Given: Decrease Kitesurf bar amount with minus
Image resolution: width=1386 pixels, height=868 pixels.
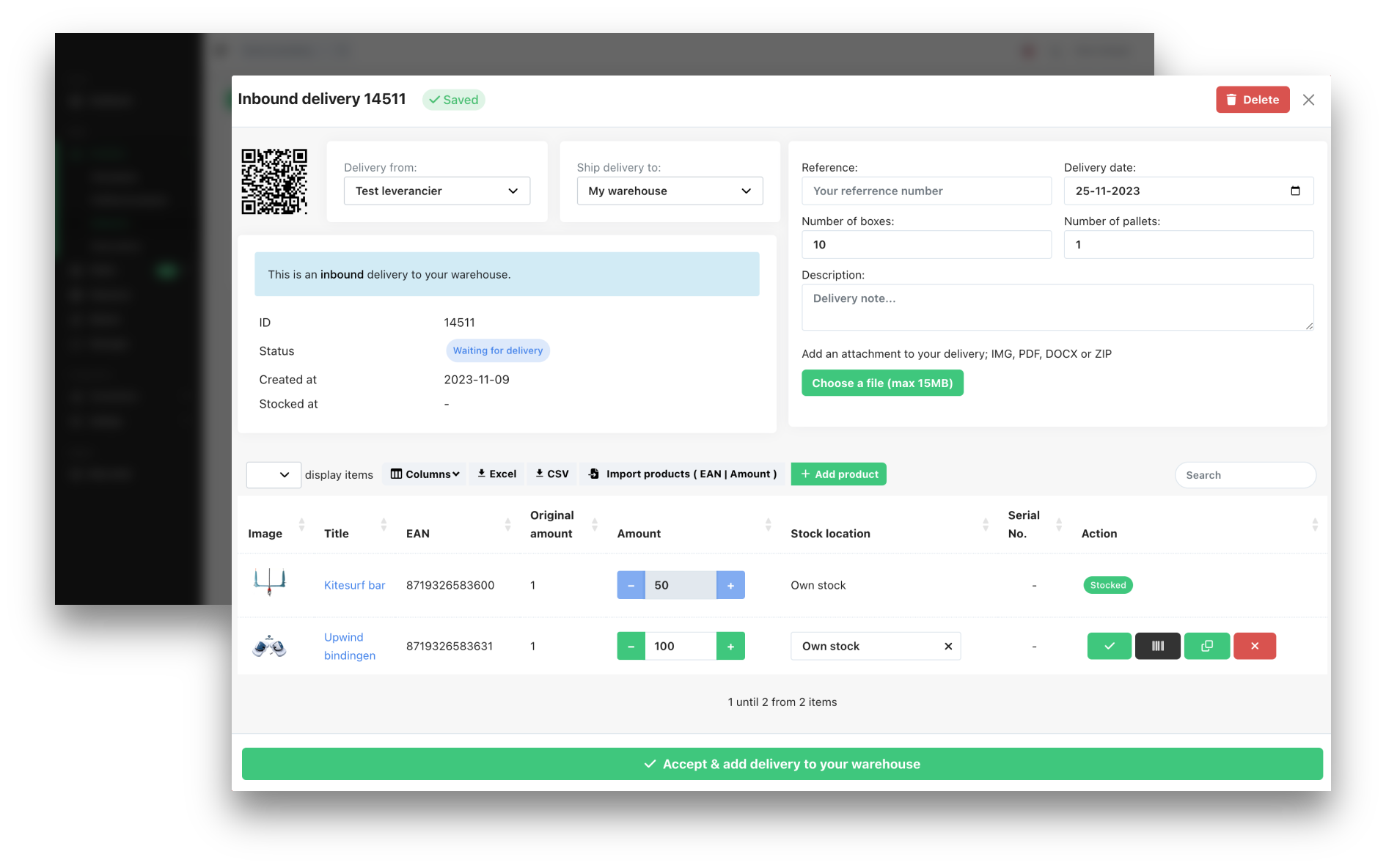Looking at the screenshot, I should point(631,585).
